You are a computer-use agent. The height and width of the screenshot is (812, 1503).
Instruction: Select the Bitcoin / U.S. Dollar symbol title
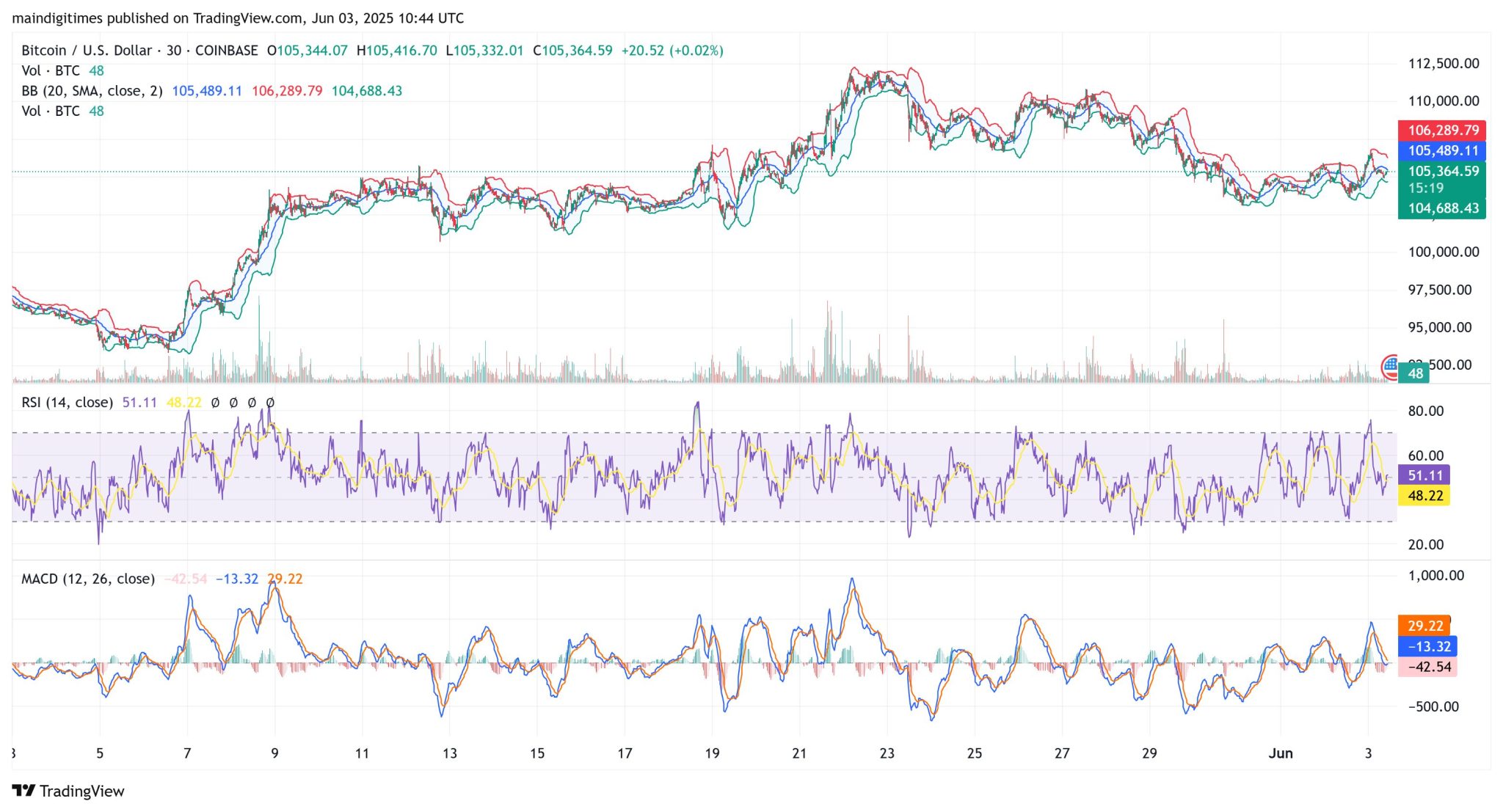pos(87,51)
